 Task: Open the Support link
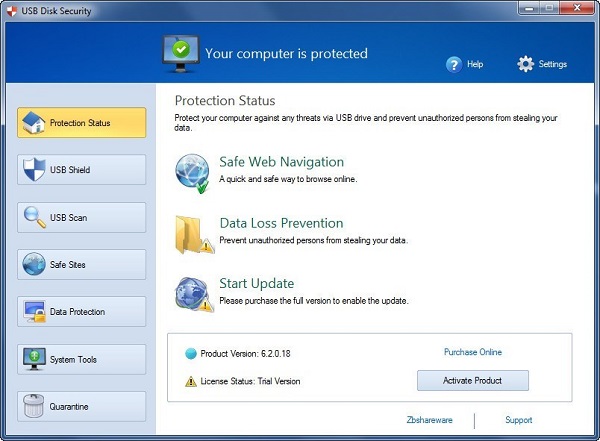(518, 420)
